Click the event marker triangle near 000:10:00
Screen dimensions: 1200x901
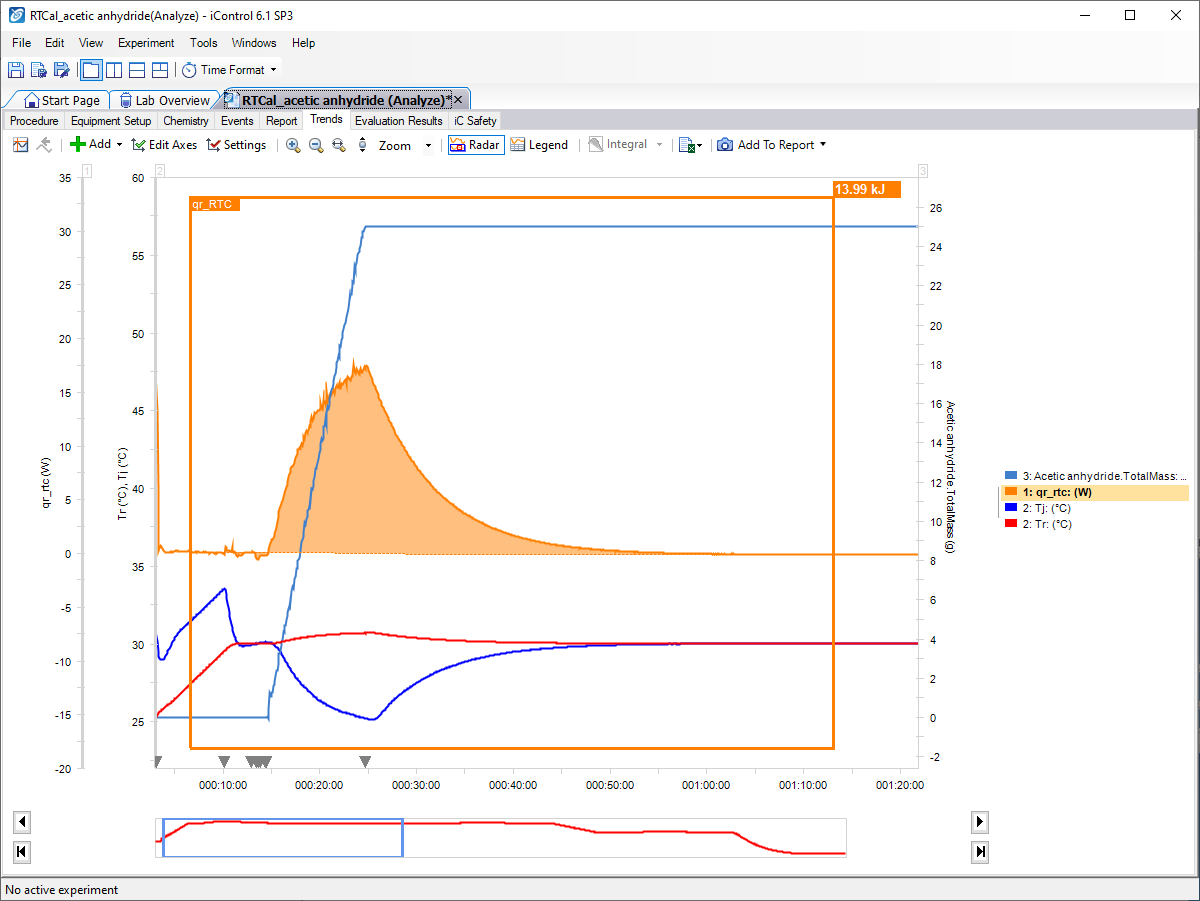(x=224, y=762)
